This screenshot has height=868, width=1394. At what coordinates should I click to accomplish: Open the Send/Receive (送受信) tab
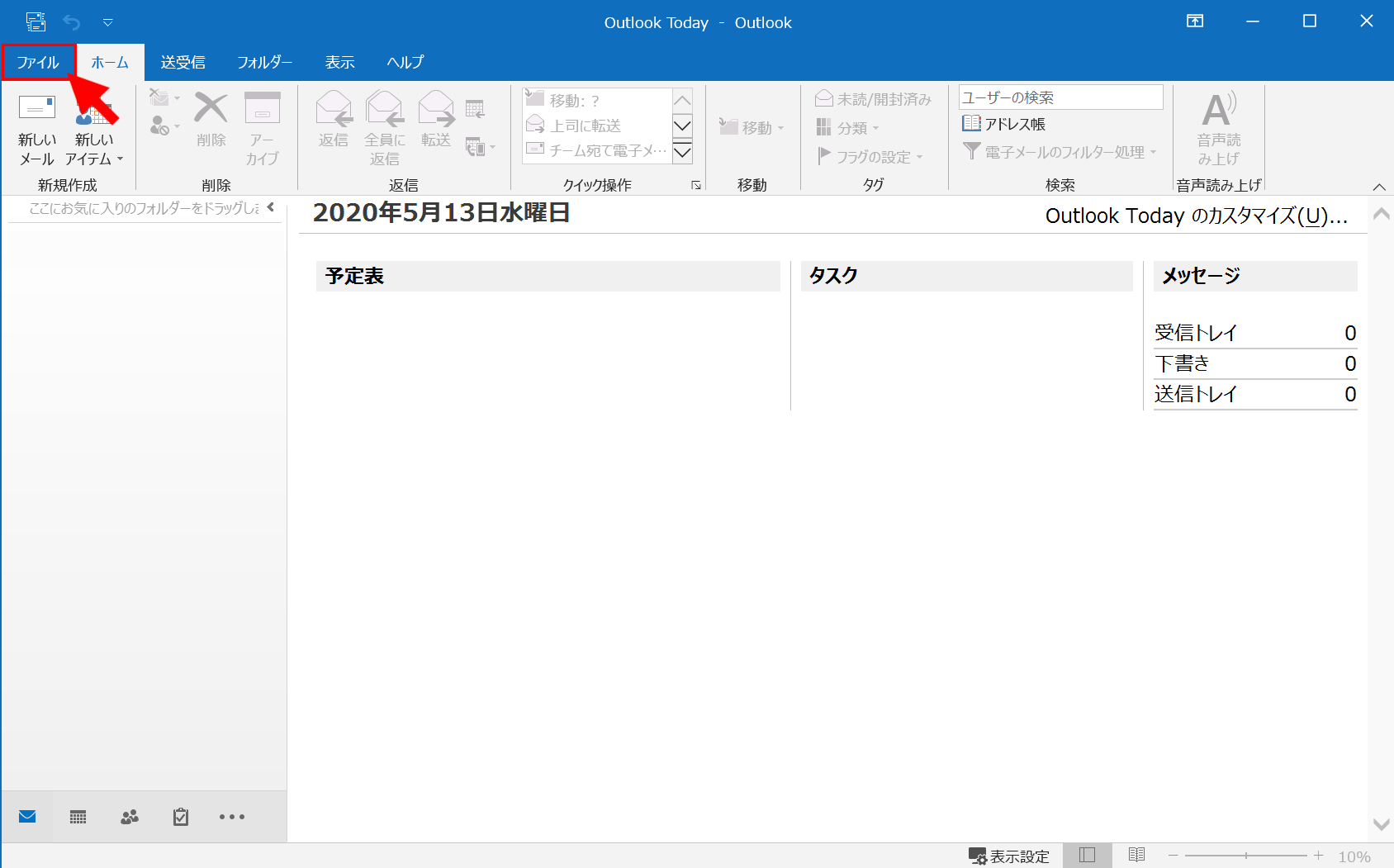click(x=183, y=62)
